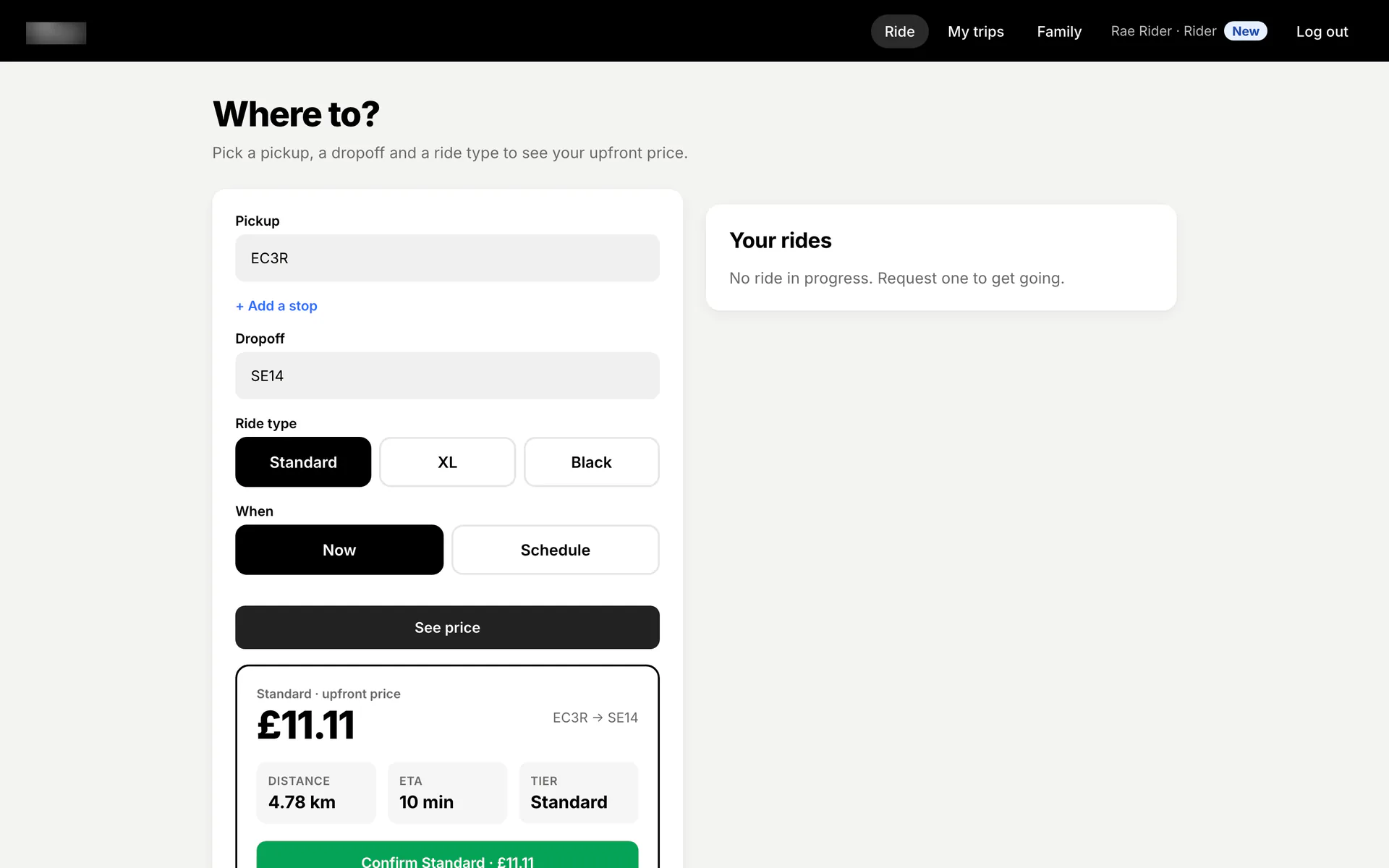Add a stop to the route
This screenshot has height=868, width=1389.
pyautogui.click(x=276, y=306)
